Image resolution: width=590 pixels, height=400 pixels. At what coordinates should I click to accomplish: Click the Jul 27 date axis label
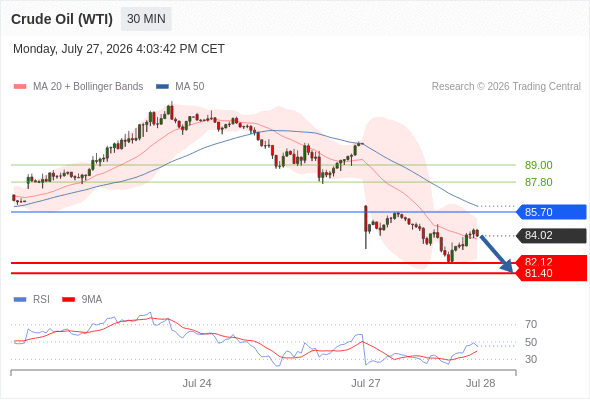point(366,383)
